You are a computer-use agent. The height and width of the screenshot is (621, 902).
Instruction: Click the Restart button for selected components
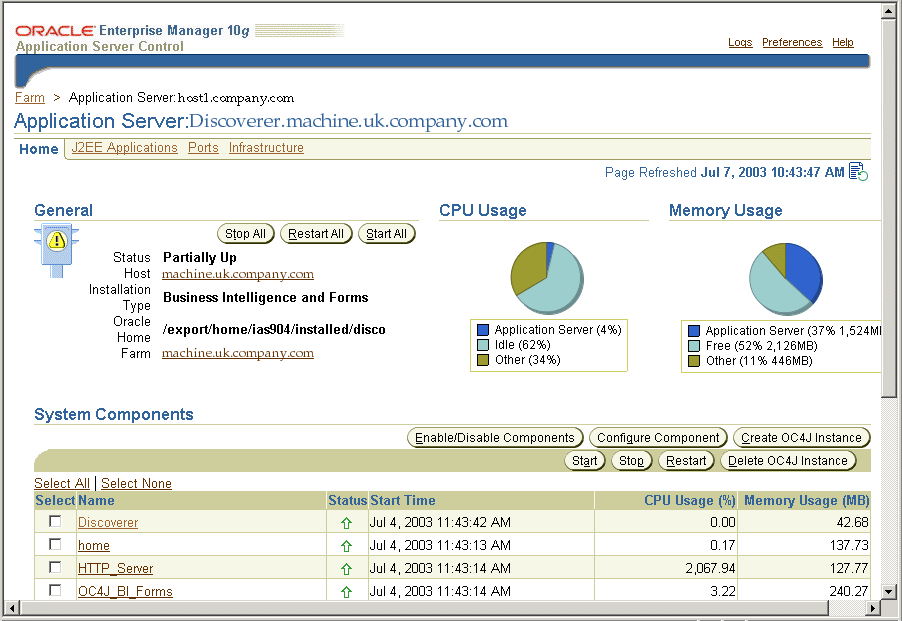pos(686,461)
